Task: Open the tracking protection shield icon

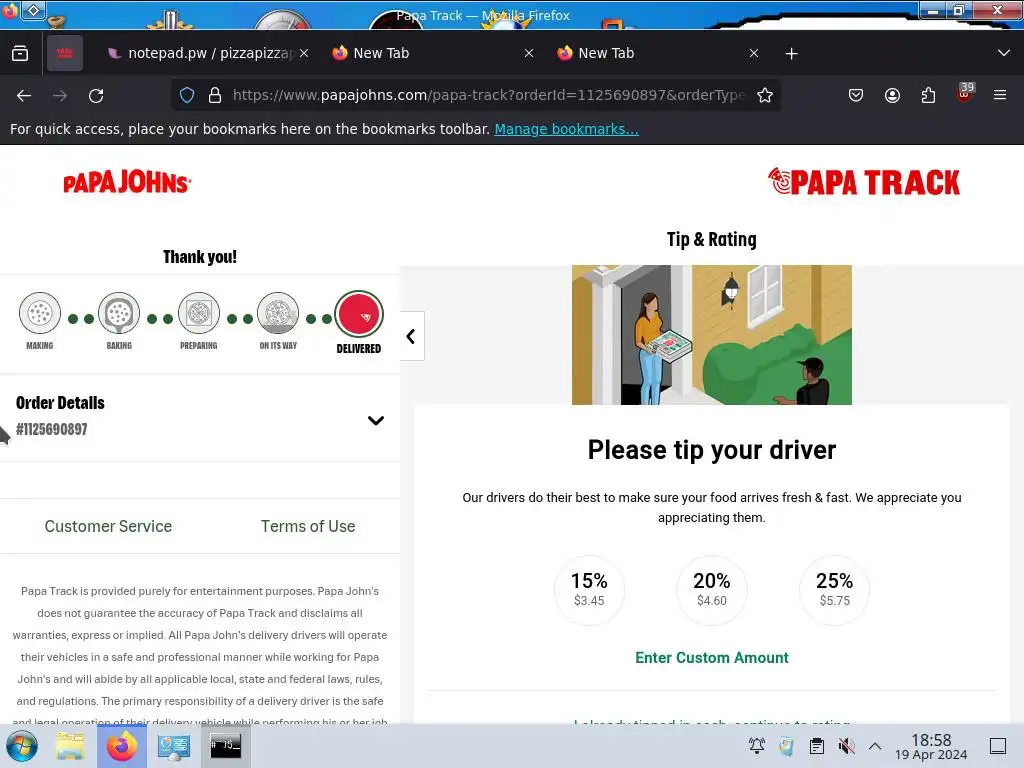Action: (x=187, y=95)
